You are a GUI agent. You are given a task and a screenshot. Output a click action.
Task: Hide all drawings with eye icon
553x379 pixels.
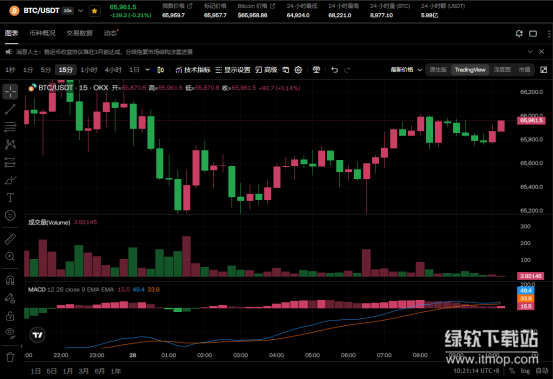10,333
